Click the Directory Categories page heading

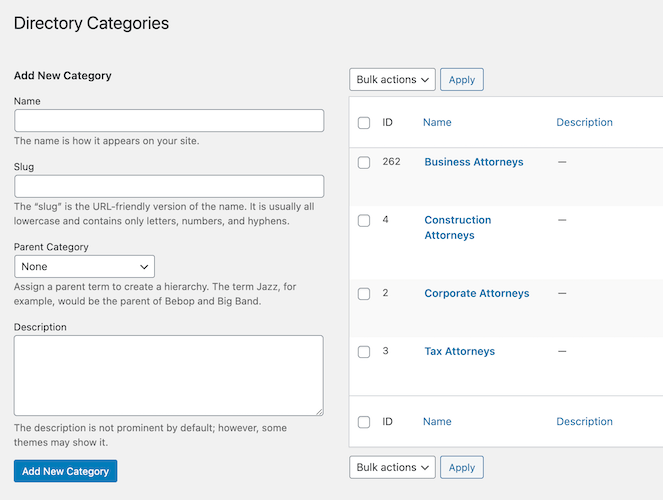91,23
